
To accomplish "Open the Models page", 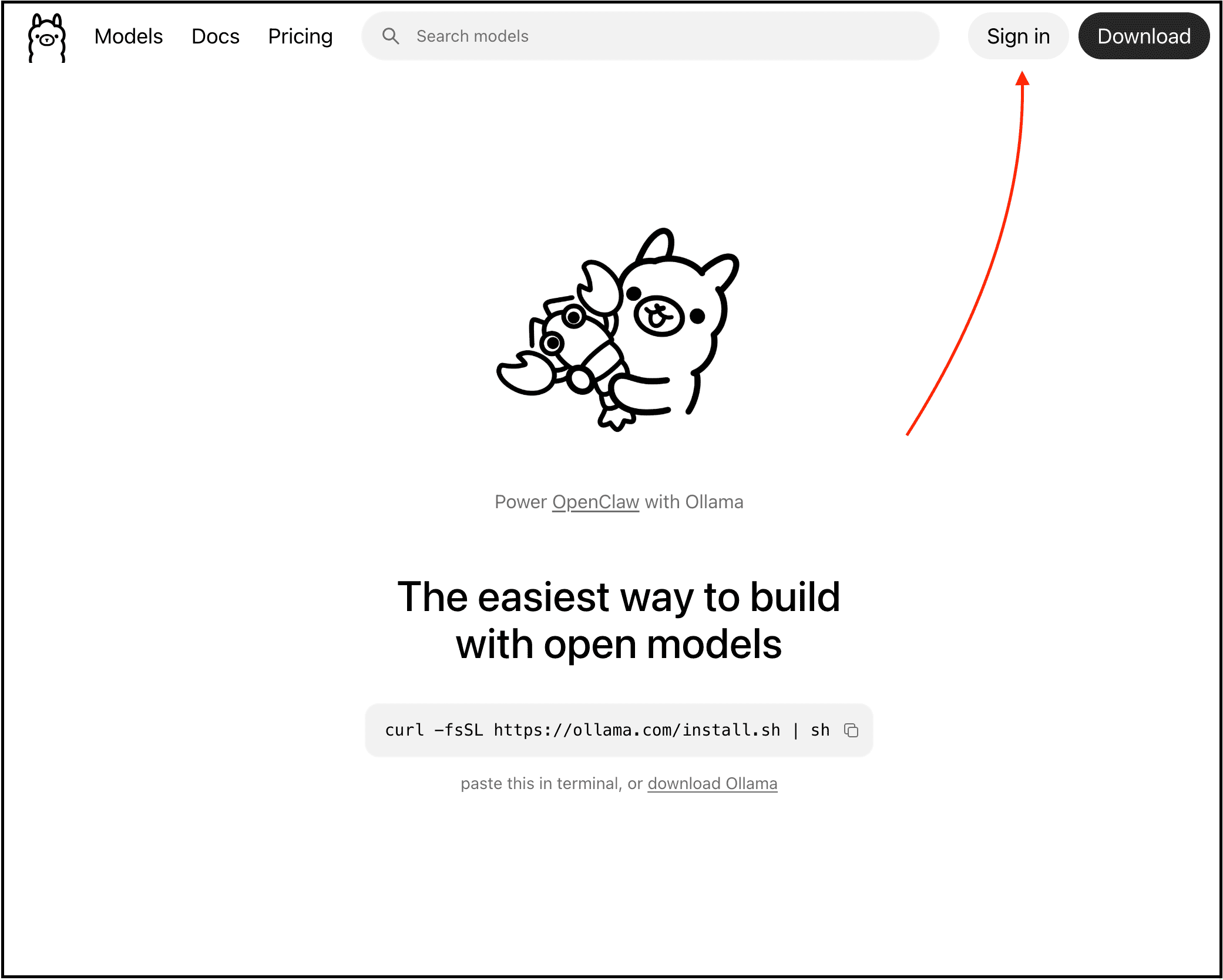I will 129,36.
